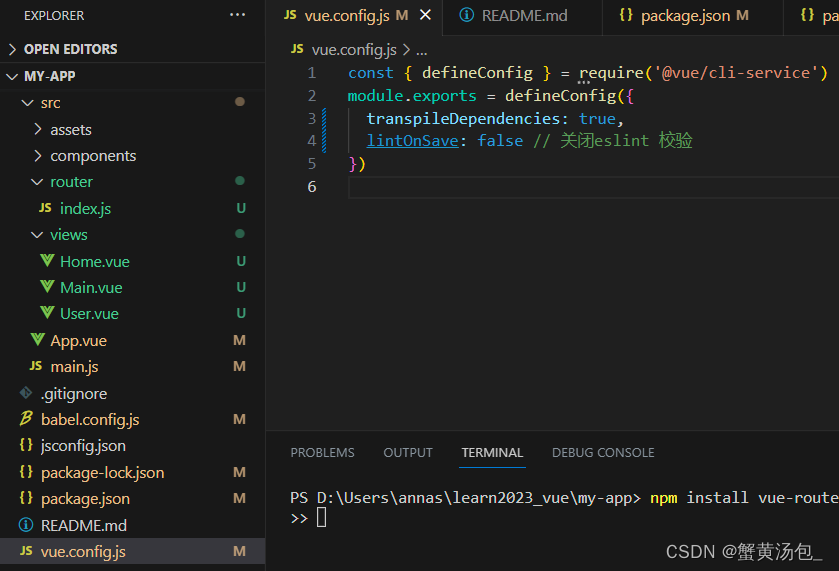Click the Vue icon beside Main.vue

(x=47, y=287)
